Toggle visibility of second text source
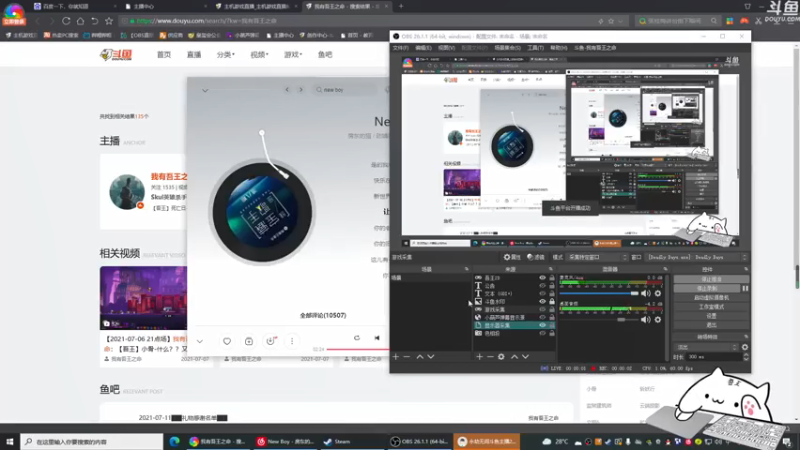 tap(542, 286)
